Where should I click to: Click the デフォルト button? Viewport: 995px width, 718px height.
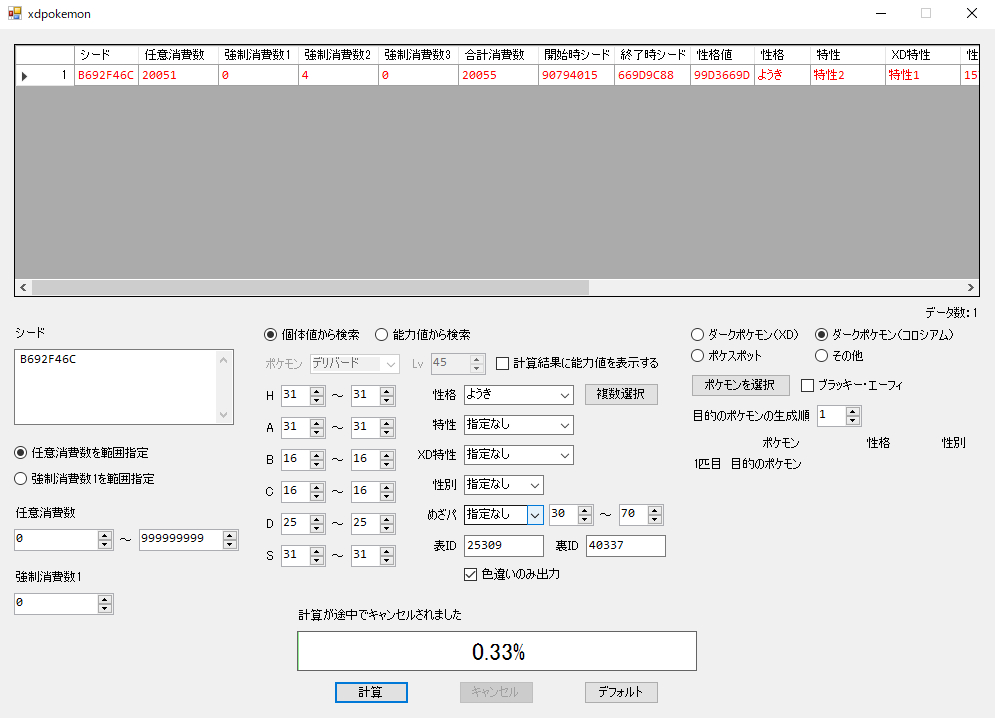click(x=621, y=692)
